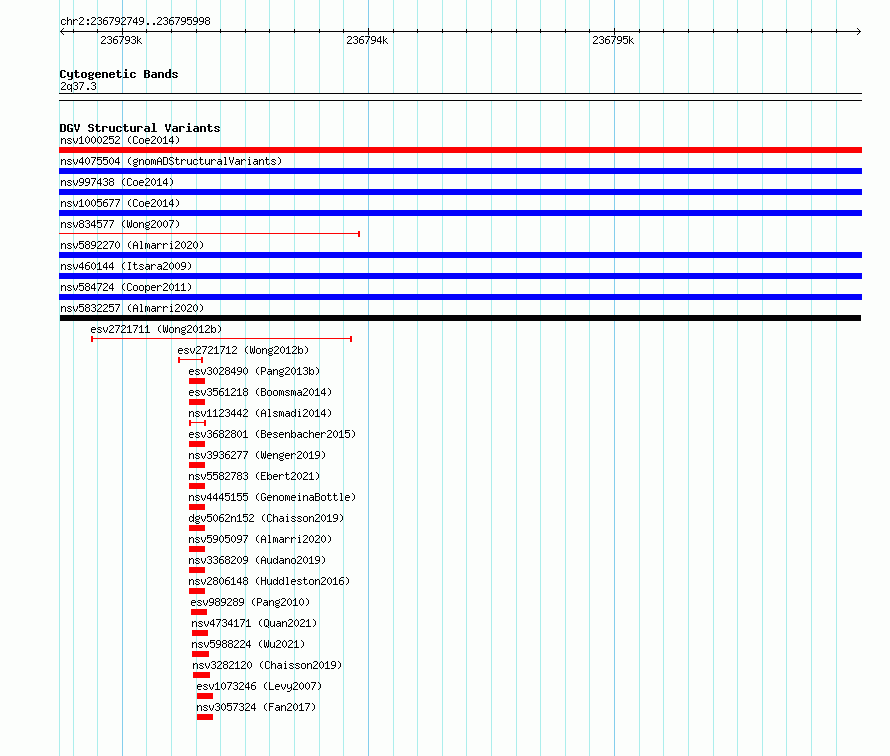Open nsv3057324 (Fan2017) variant
The width and height of the screenshot is (890, 756).
pos(256,707)
